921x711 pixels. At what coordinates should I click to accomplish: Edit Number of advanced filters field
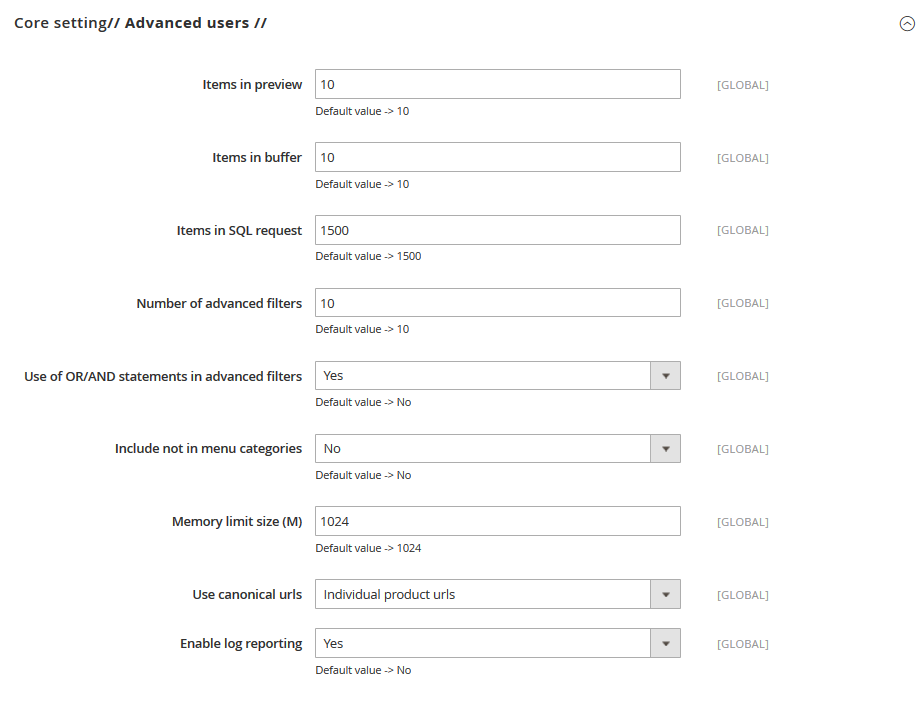click(498, 303)
